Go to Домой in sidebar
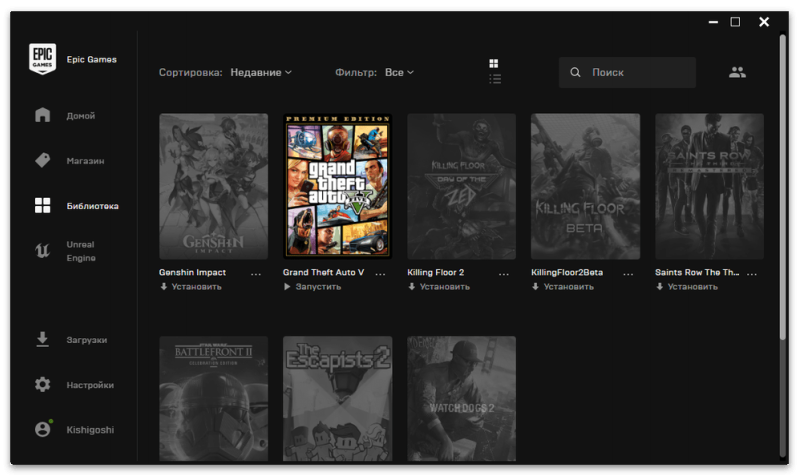 (81, 116)
